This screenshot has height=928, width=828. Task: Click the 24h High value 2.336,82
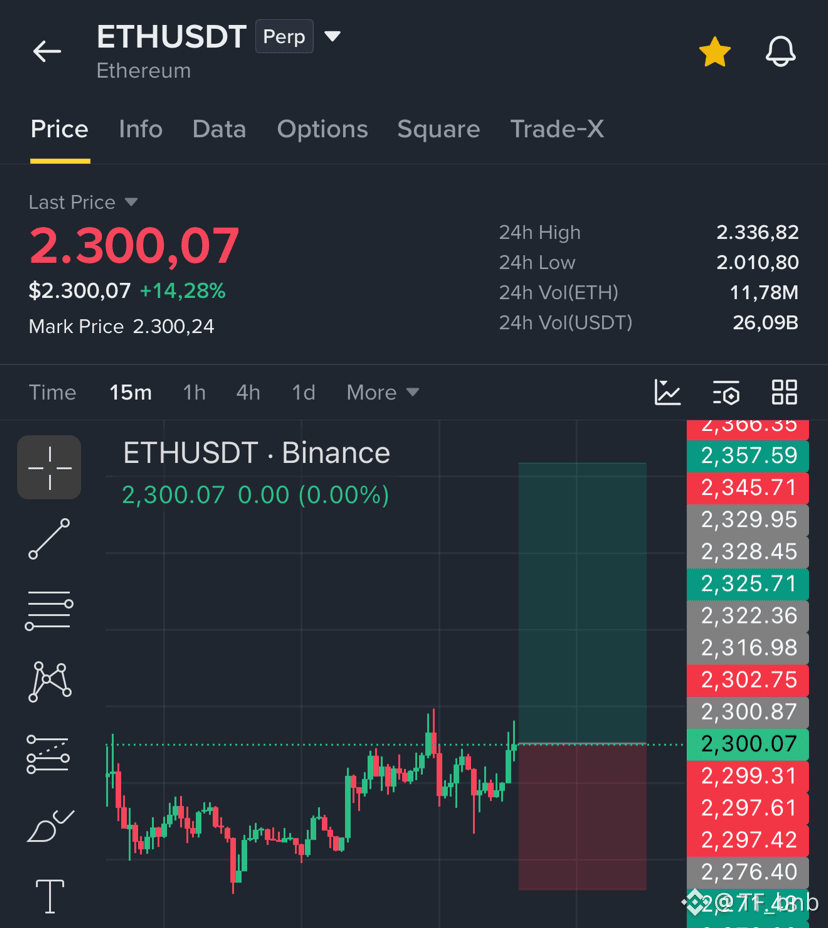[758, 233]
